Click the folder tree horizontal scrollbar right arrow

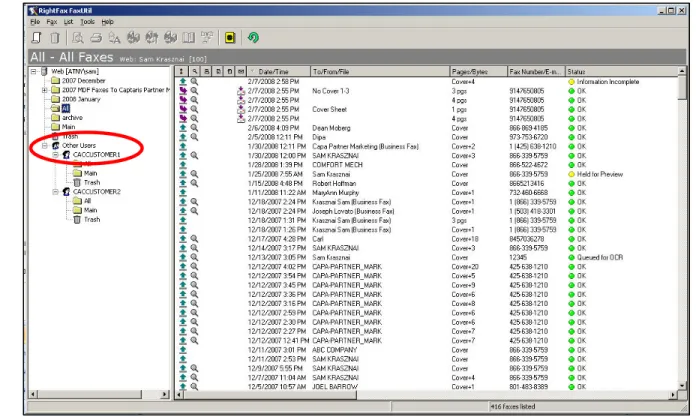pyautogui.click(x=165, y=394)
